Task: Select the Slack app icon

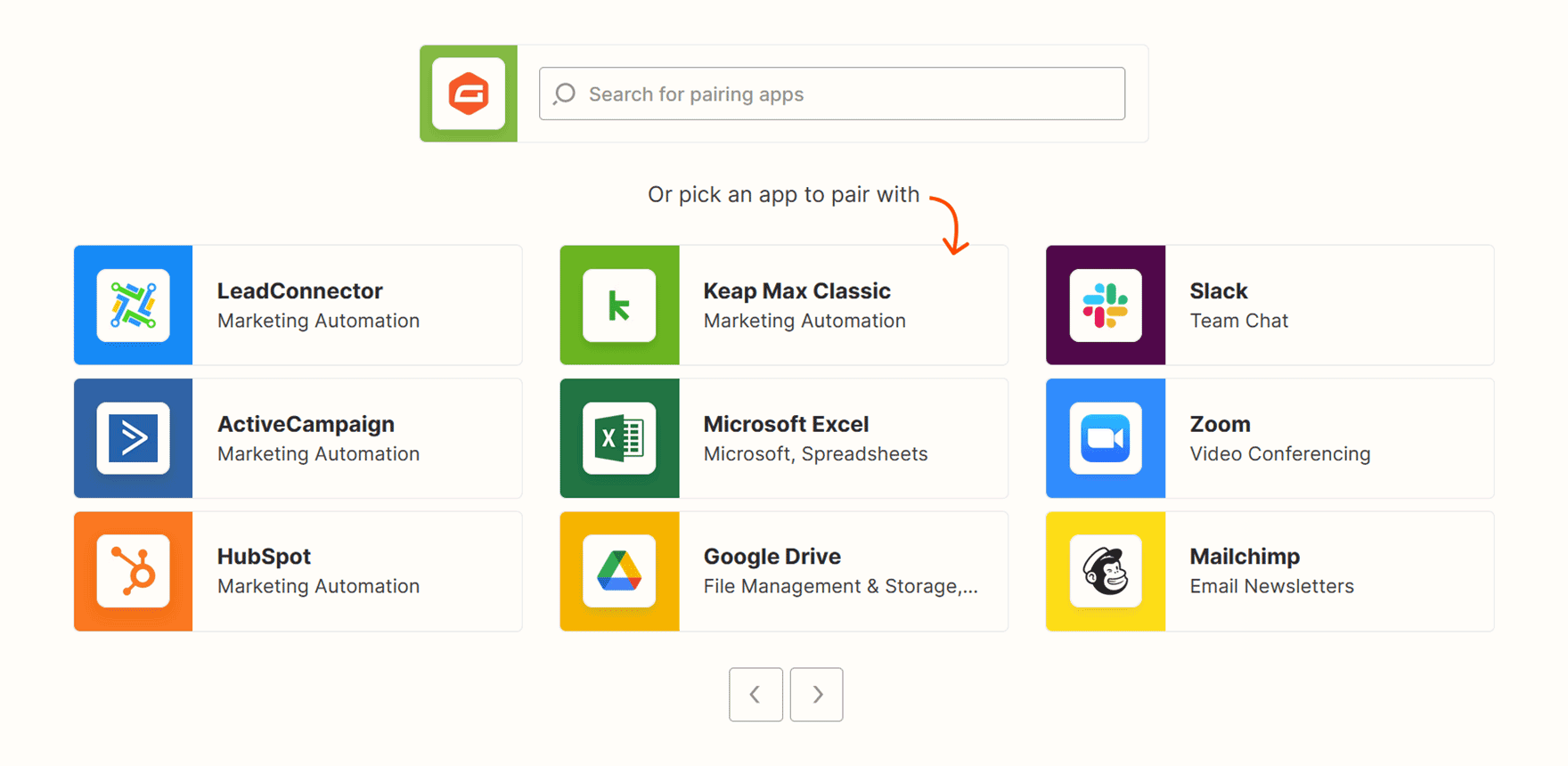Action: point(1106,306)
